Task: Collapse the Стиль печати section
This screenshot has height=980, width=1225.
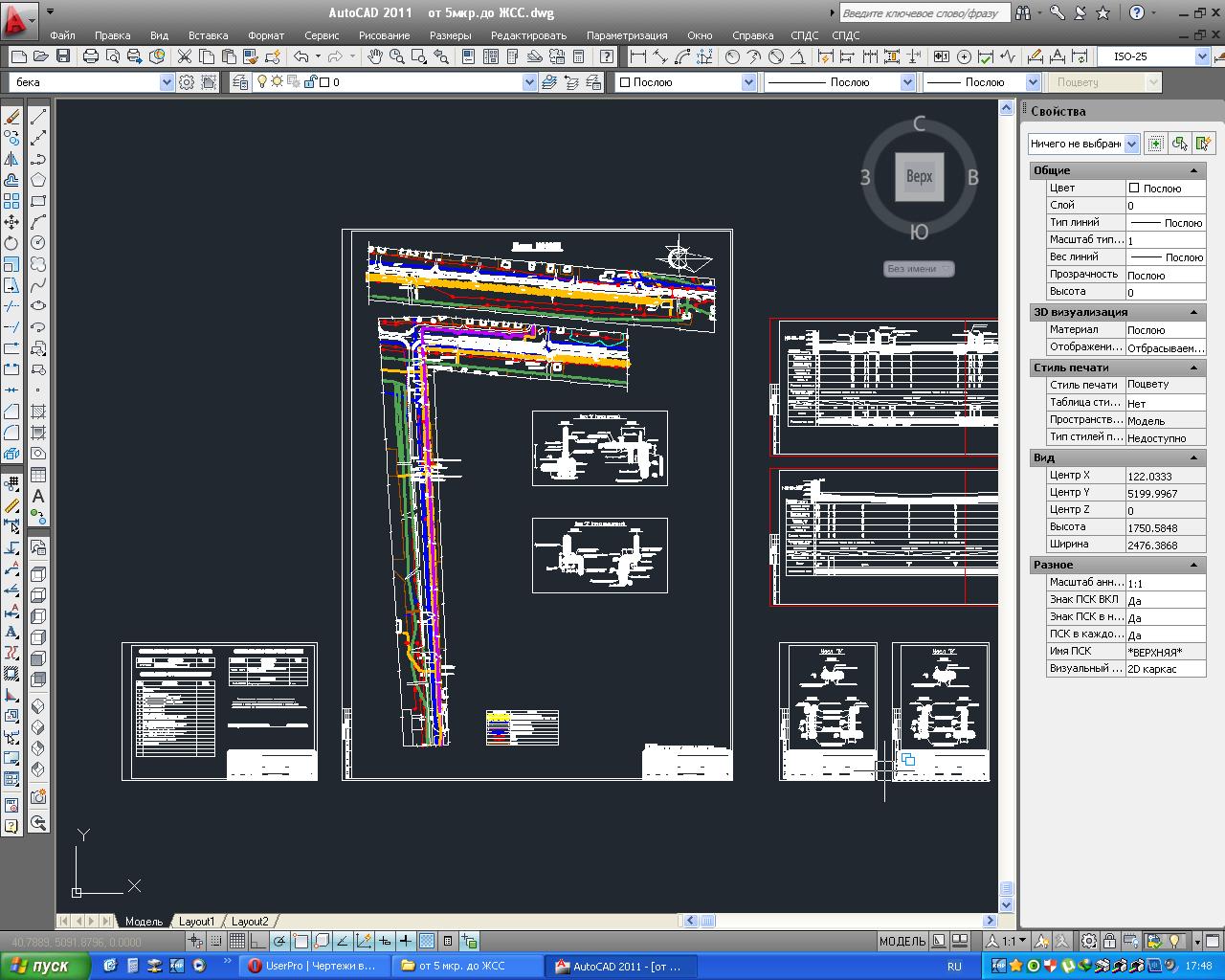Action: (x=1193, y=367)
